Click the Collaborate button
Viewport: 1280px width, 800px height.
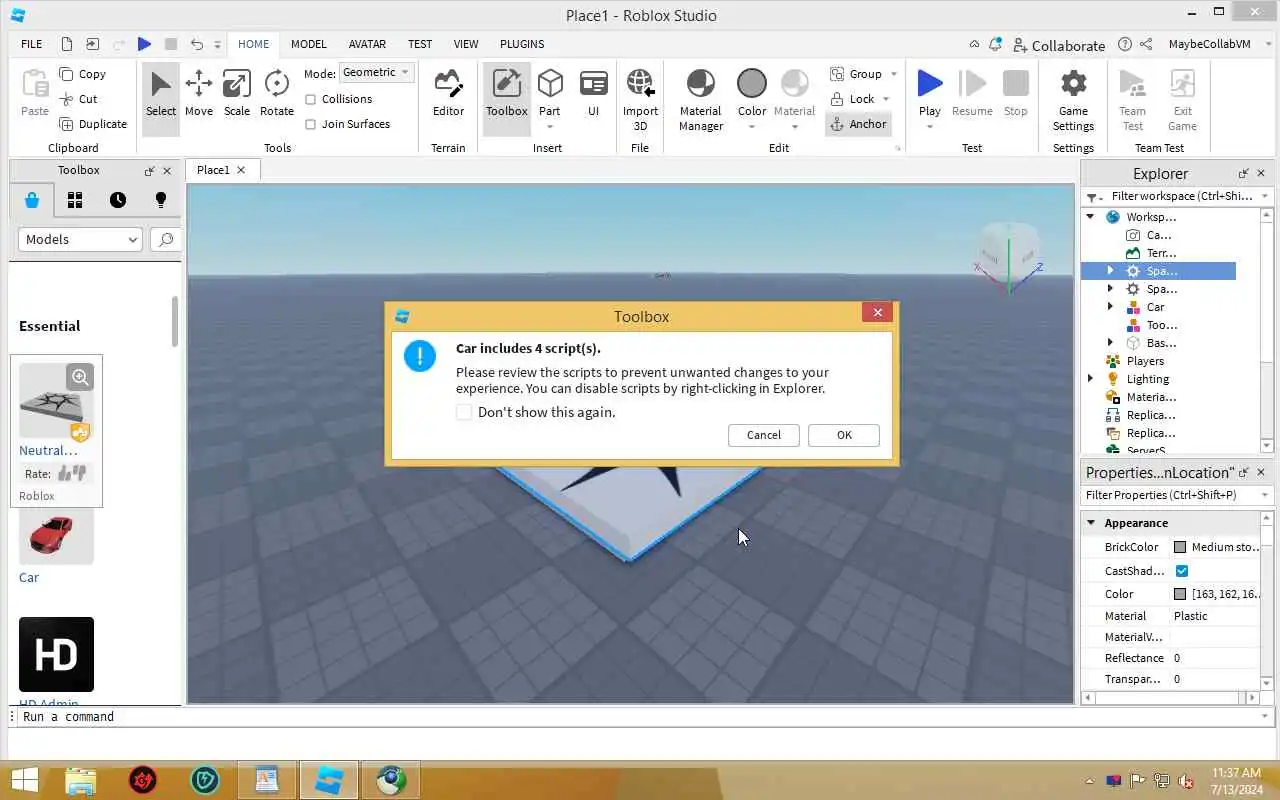(x=1059, y=45)
